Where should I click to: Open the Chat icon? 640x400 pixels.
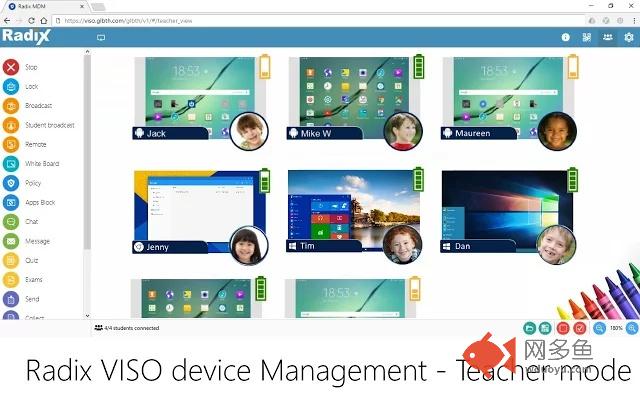(x=11, y=222)
